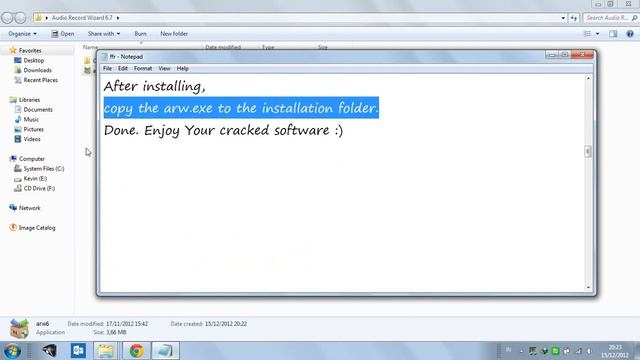Image resolution: width=640 pixels, height=360 pixels.
Task: Click the Type column header
Action: coord(268,47)
